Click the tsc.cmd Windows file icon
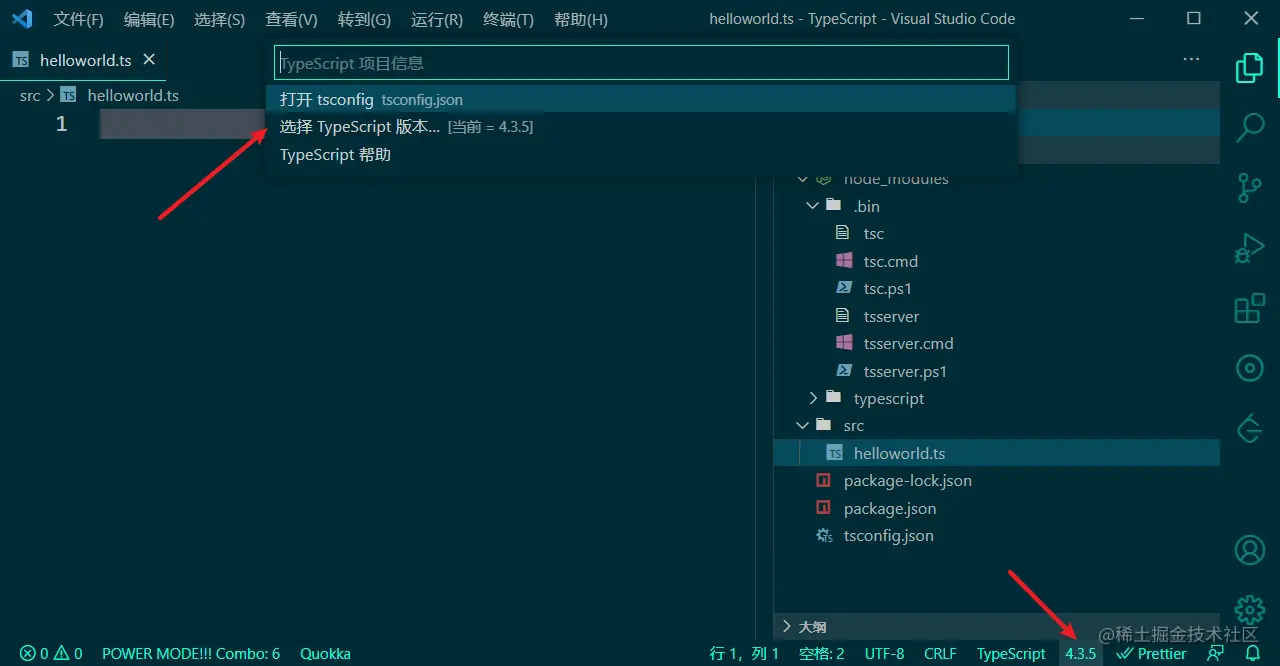Viewport: 1280px width, 666px height. tap(844, 261)
